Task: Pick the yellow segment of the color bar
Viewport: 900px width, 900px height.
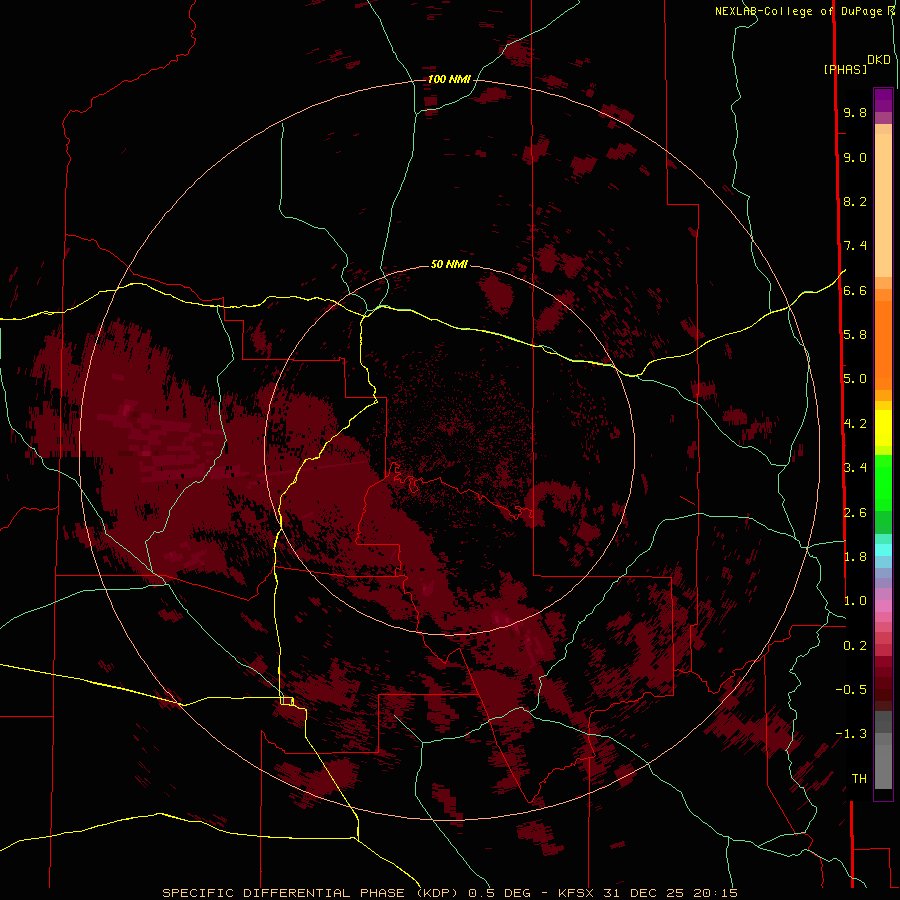Action: click(x=883, y=428)
